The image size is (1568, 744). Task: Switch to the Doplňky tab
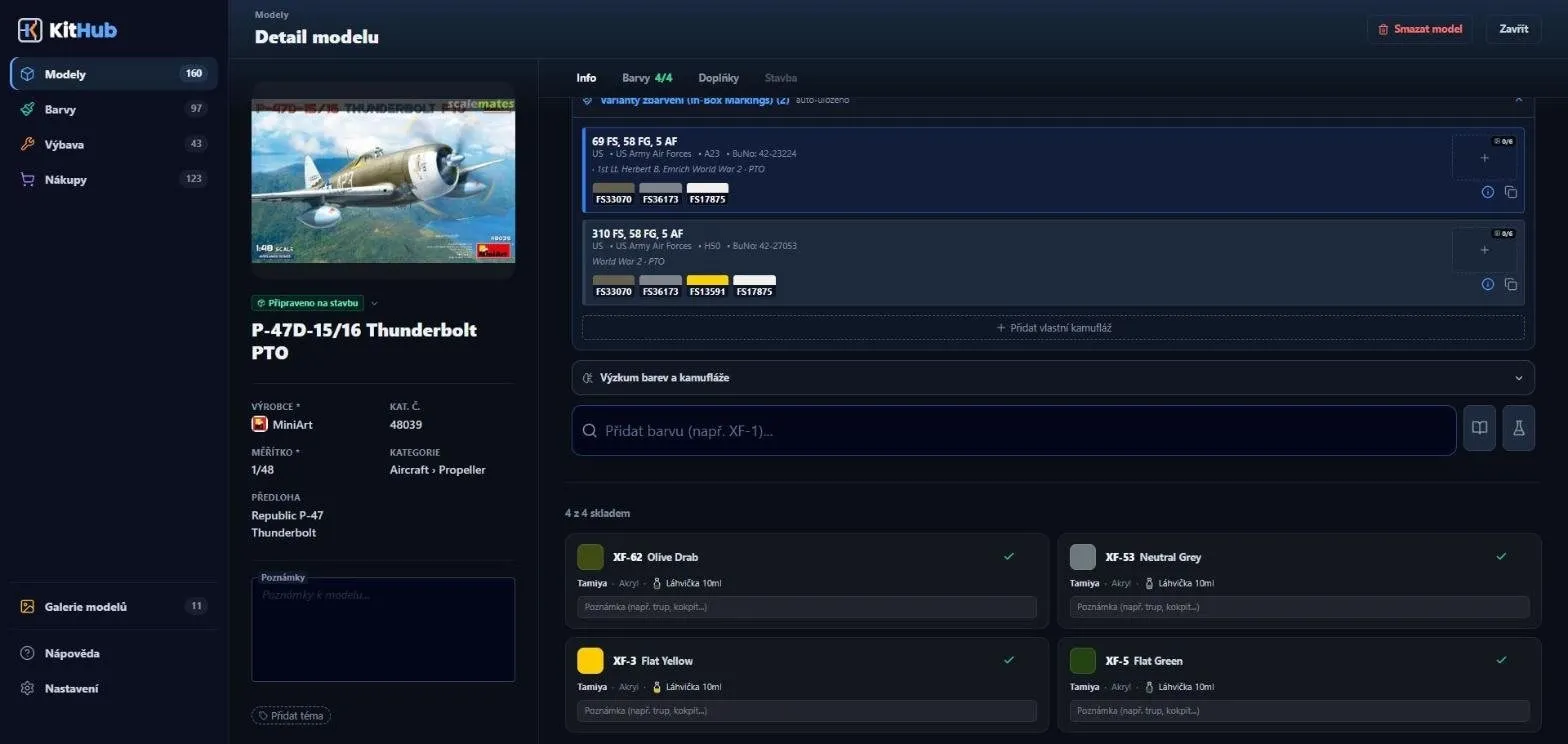(719, 78)
